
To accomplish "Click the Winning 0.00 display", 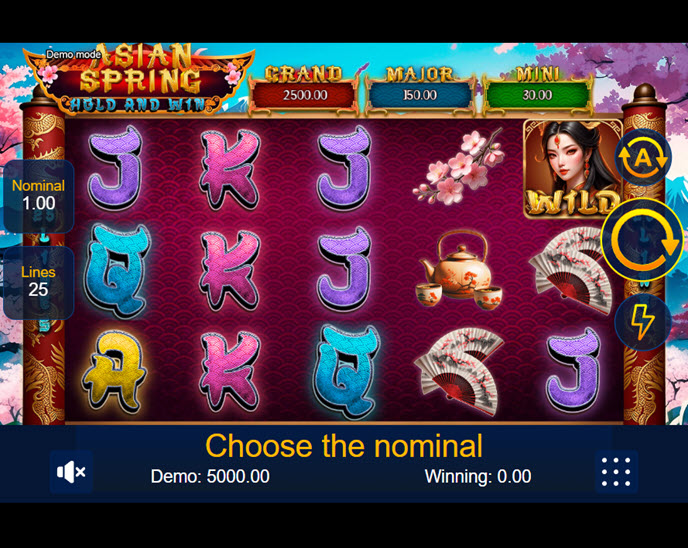I will point(478,476).
